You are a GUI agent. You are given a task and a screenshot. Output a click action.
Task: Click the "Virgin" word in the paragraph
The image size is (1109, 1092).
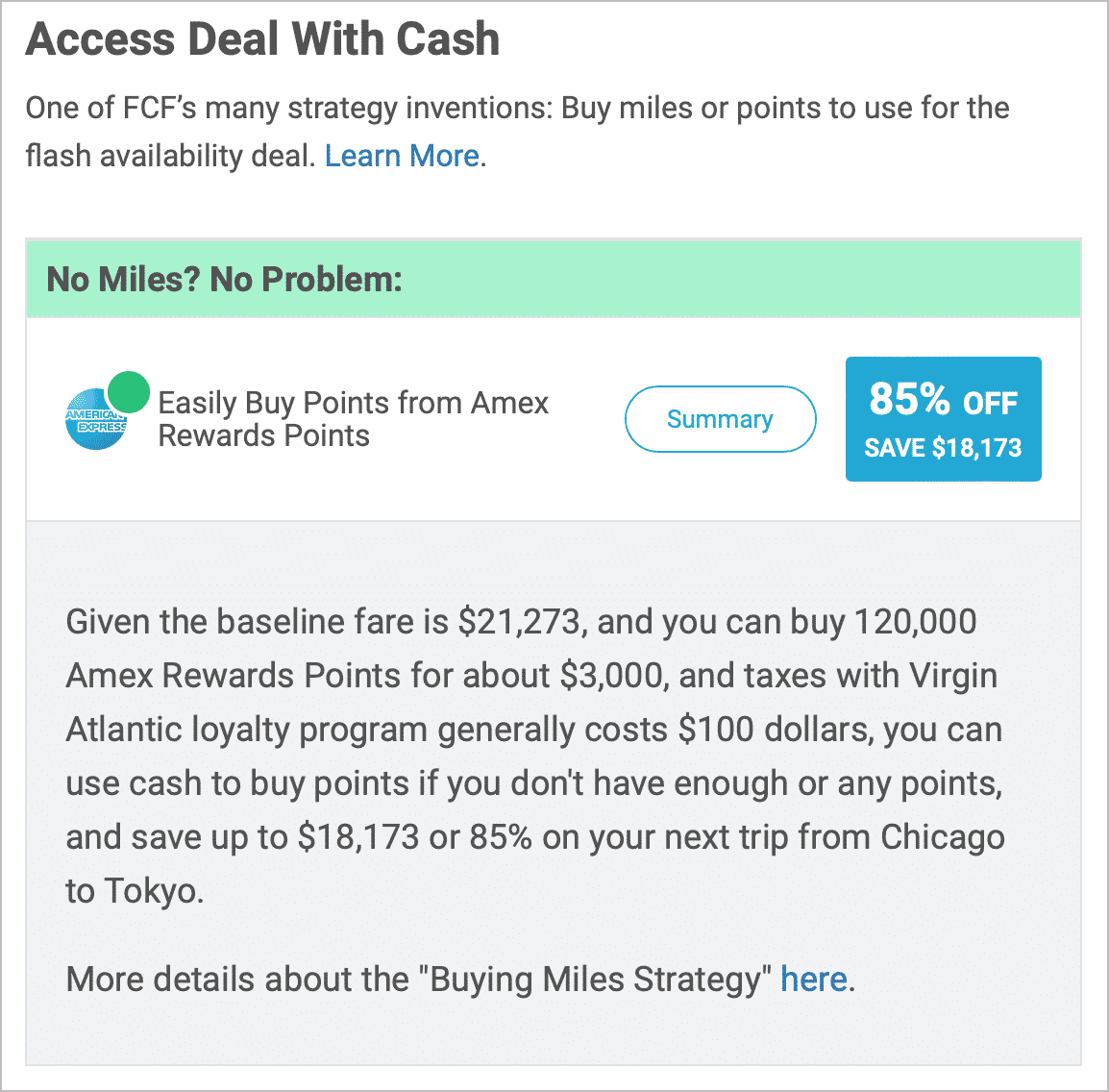click(952, 676)
